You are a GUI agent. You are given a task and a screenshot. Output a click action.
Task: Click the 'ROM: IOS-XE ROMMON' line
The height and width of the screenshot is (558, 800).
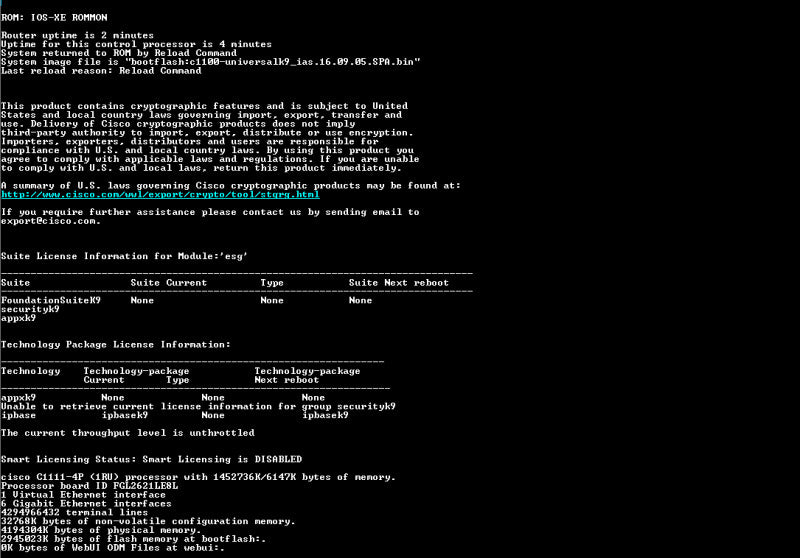(x=54, y=17)
